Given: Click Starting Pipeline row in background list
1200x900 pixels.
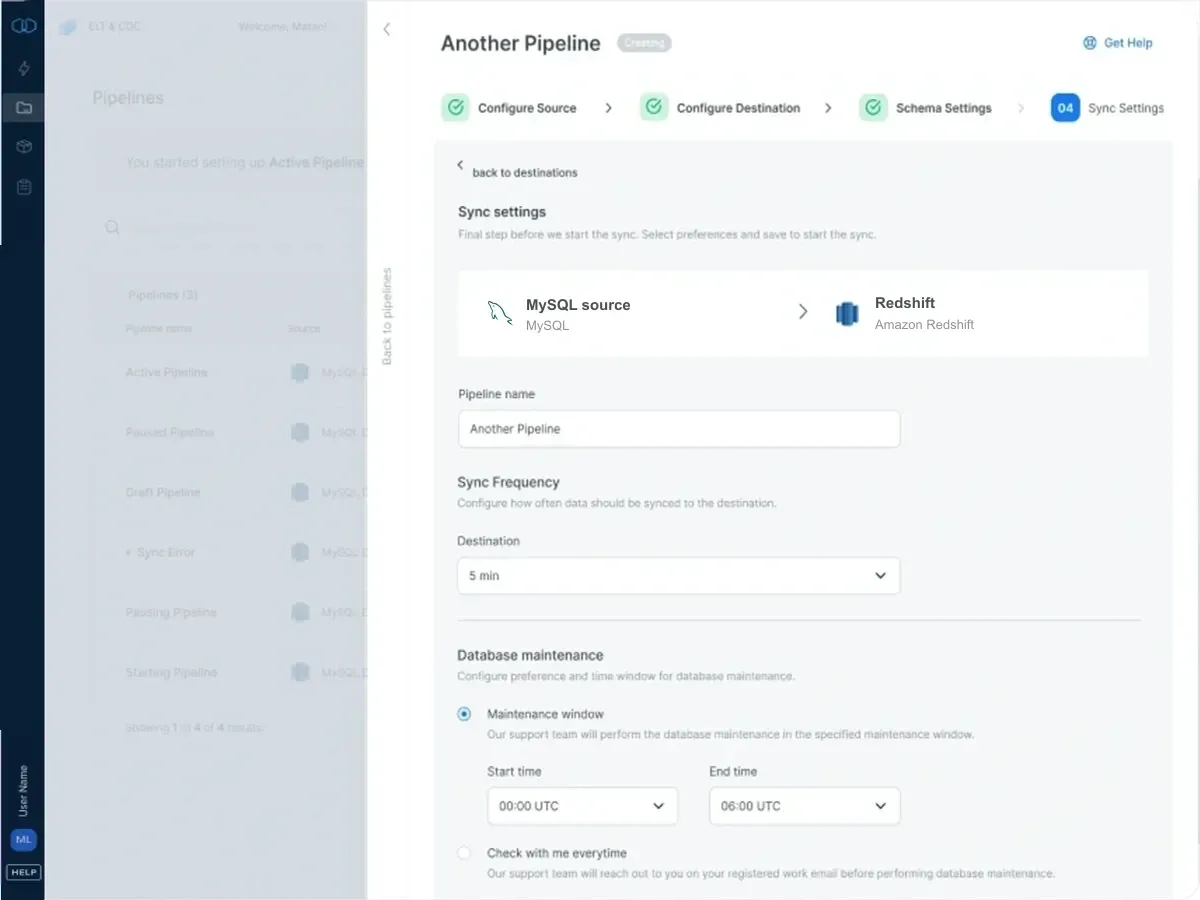Looking at the screenshot, I should click(x=230, y=672).
